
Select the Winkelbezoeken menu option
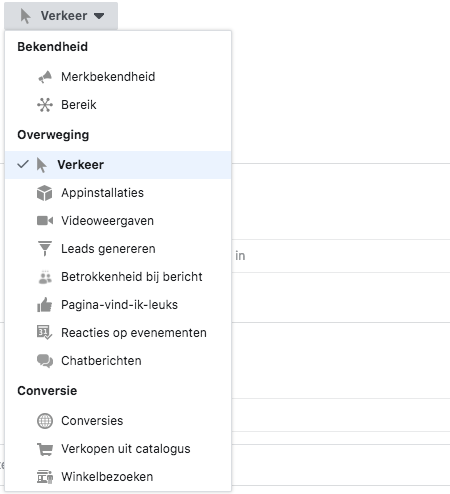(x=118, y=477)
